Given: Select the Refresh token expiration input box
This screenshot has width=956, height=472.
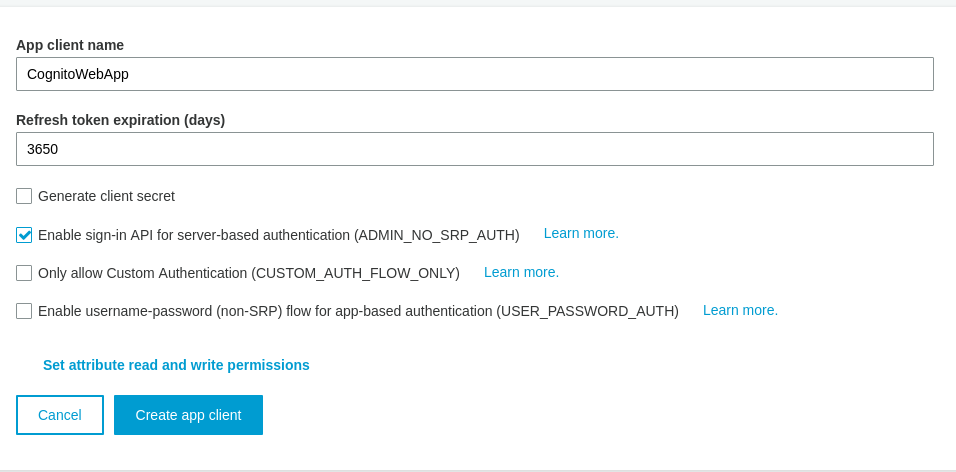Looking at the screenshot, I should point(474,149).
